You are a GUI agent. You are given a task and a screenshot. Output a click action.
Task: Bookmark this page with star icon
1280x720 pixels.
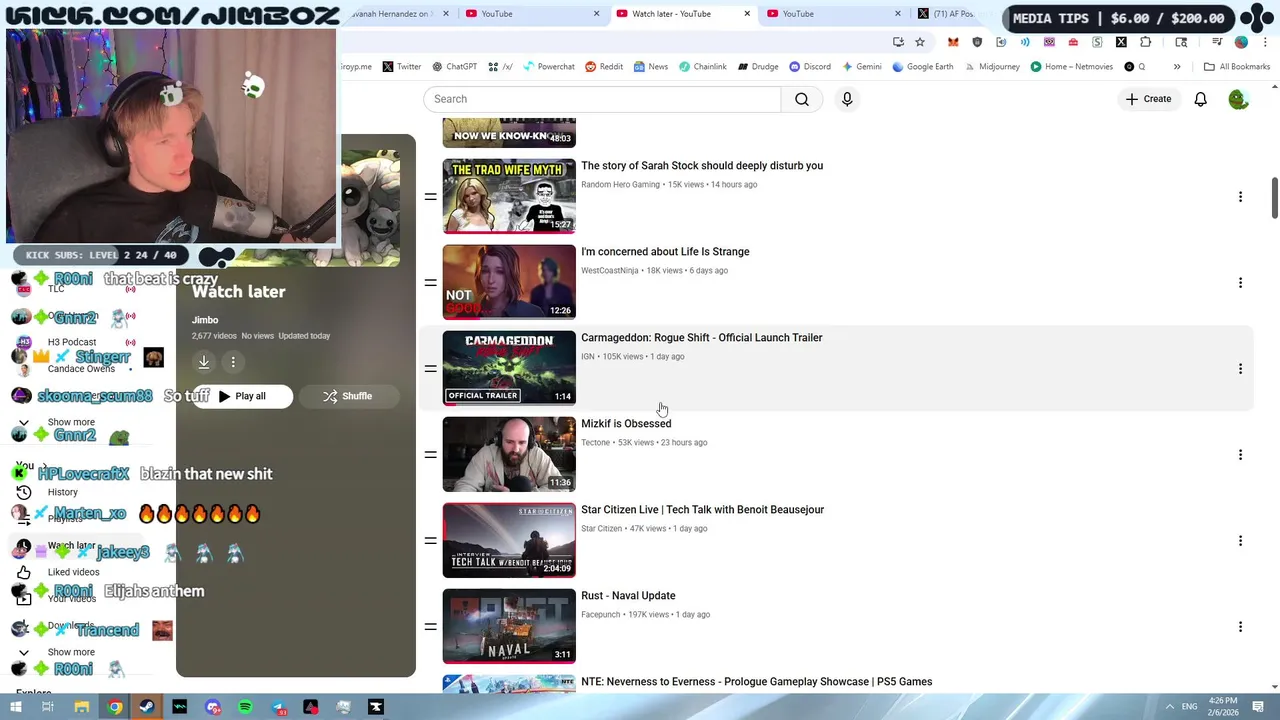[920, 42]
